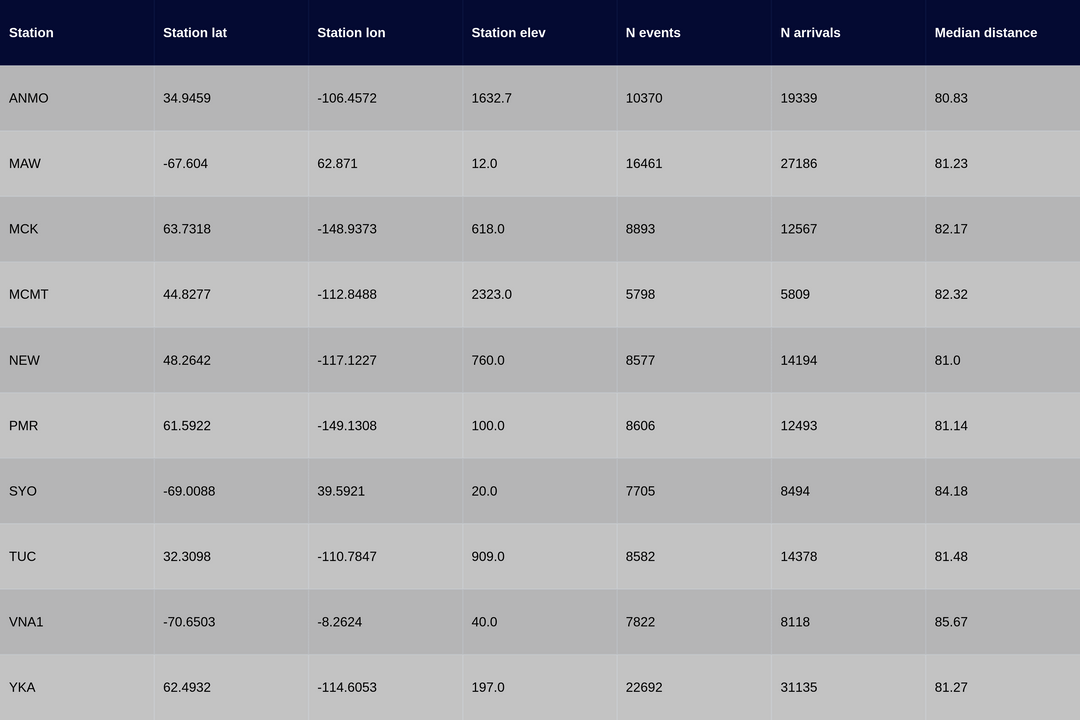Select the Station elev column header
Screen dimensions: 1080x720
(x=508, y=33)
